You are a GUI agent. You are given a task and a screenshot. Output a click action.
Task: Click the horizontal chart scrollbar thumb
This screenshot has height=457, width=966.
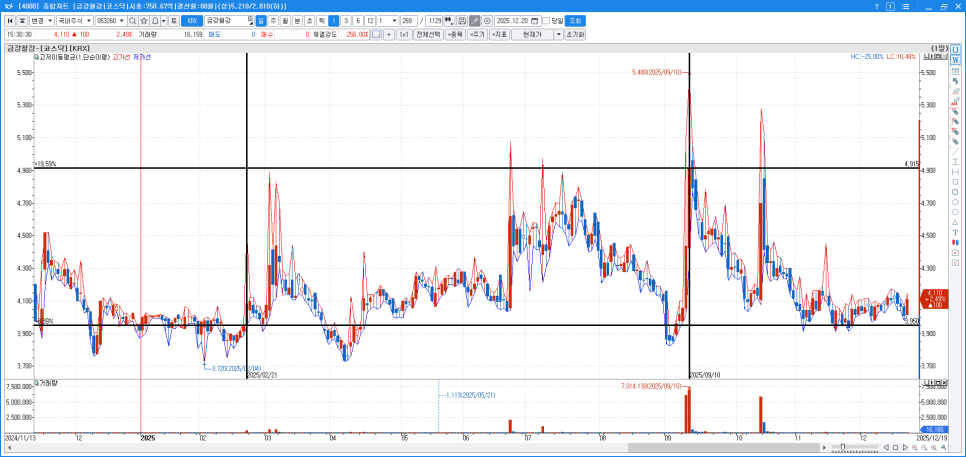(723, 447)
